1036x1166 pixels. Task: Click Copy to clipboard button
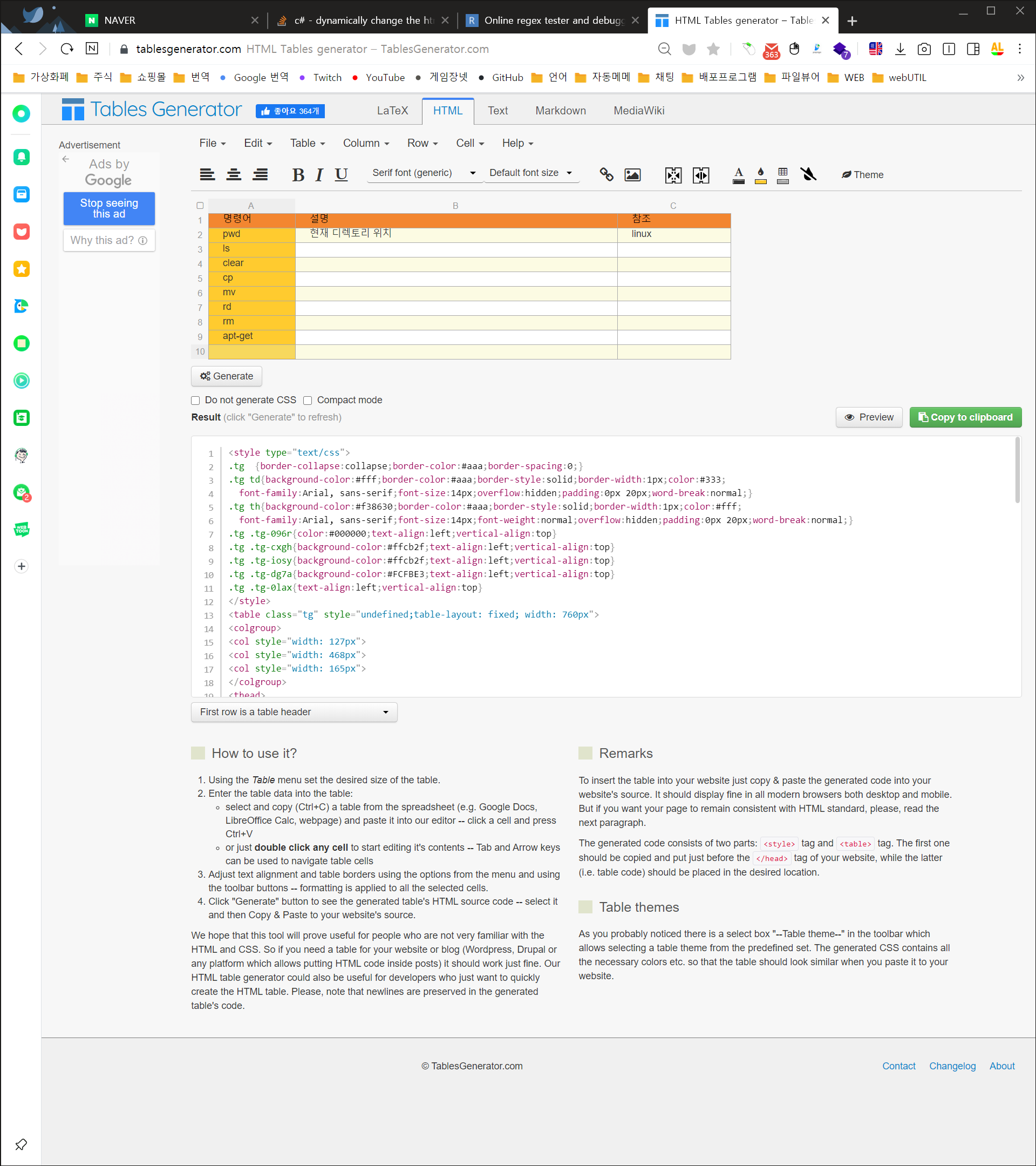click(x=965, y=417)
